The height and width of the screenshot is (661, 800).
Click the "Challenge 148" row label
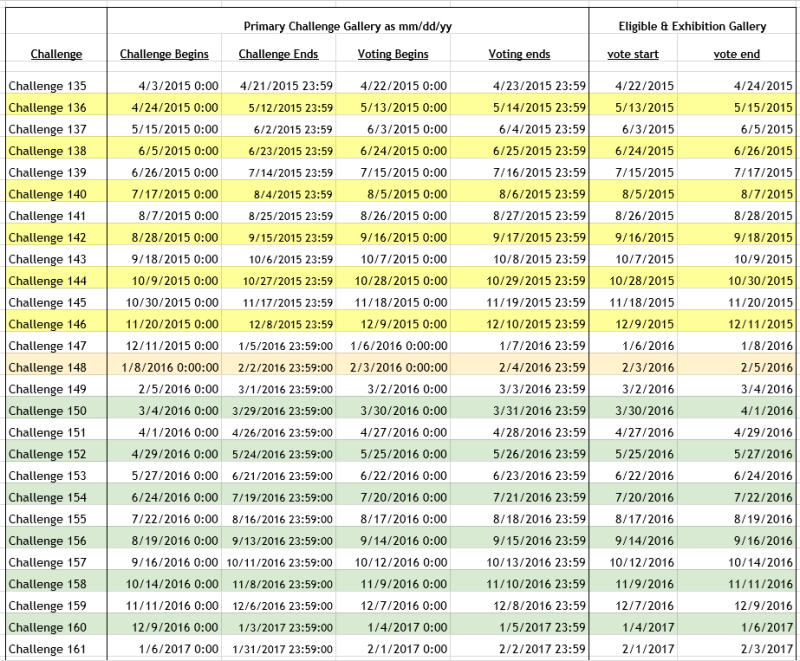pos(47,368)
